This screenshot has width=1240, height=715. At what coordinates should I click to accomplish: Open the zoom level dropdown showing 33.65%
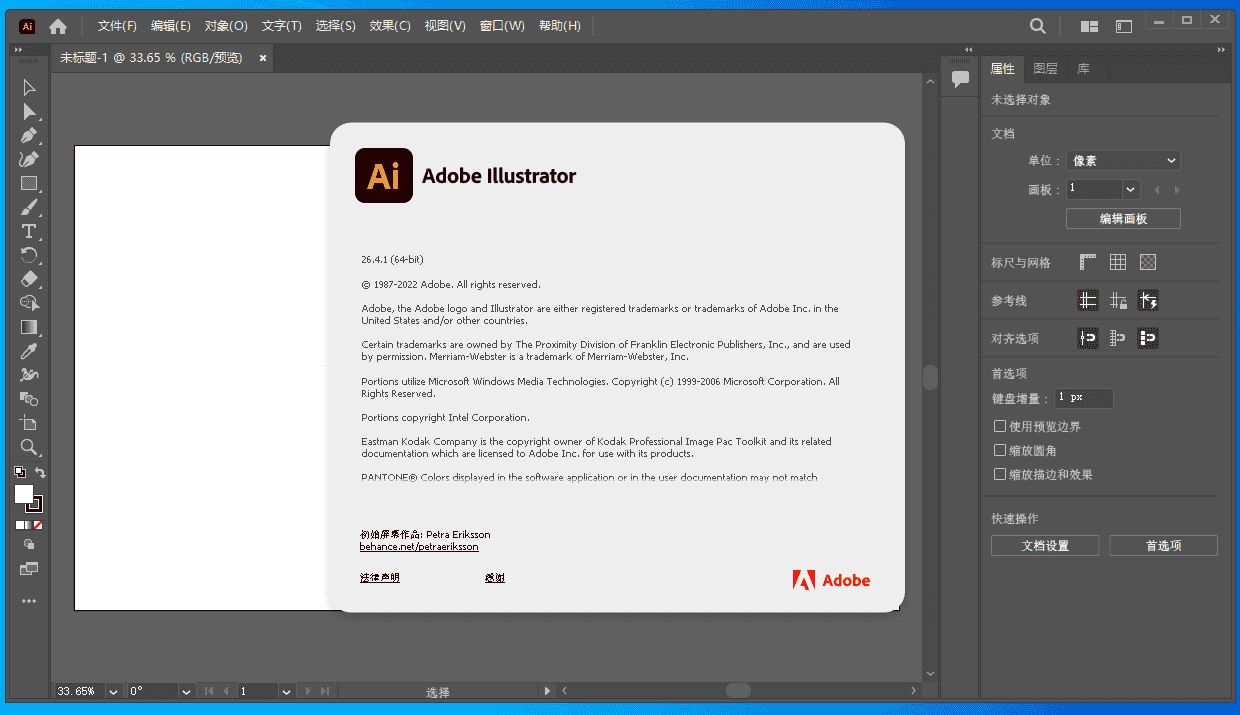coord(111,690)
